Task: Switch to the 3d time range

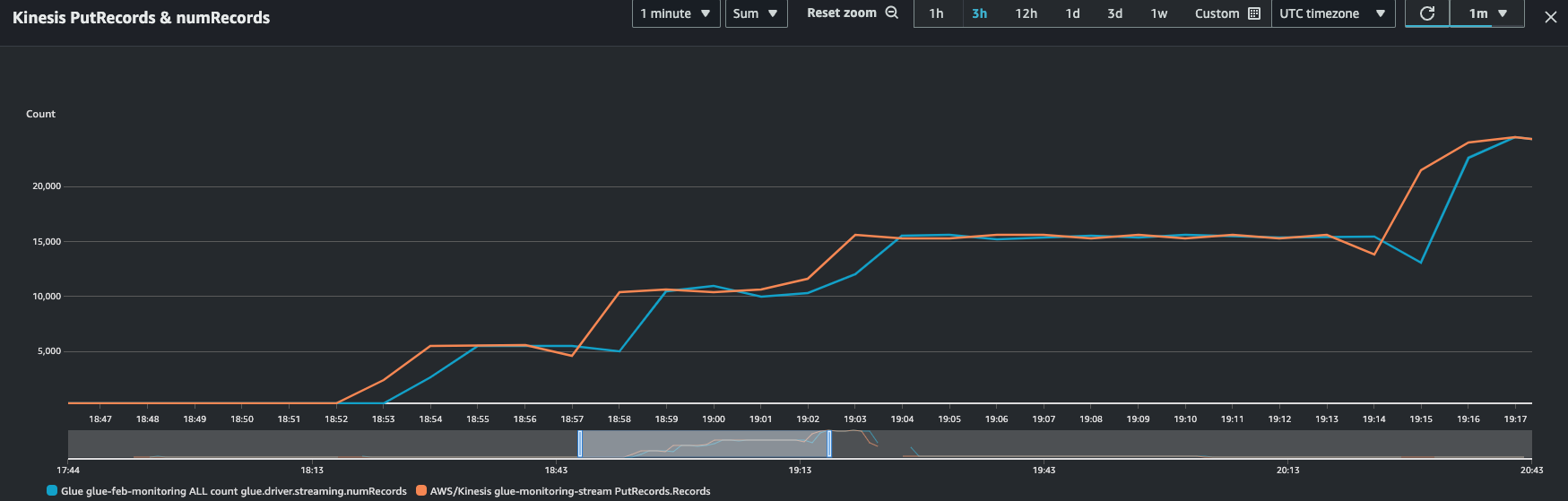Action: 1114,13
